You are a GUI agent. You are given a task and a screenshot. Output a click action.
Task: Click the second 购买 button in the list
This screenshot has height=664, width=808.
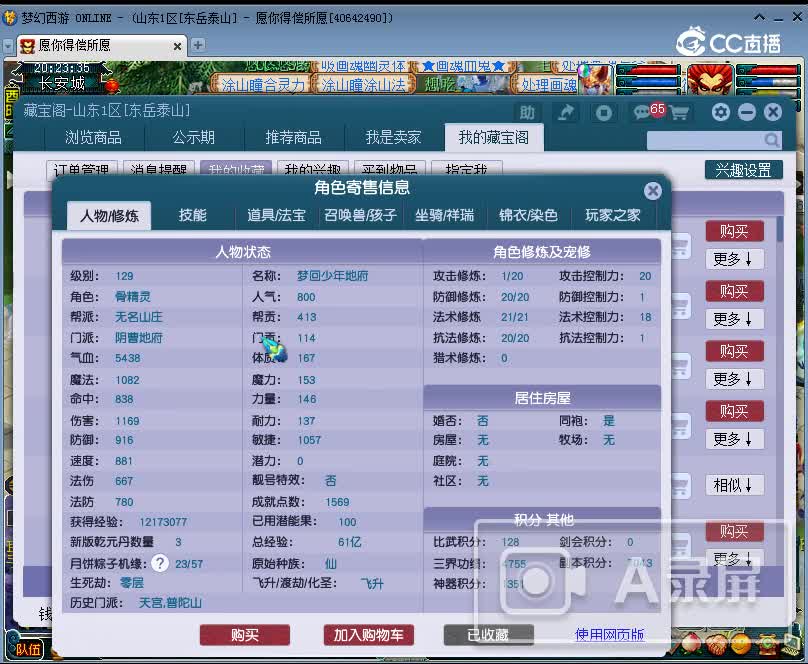[x=734, y=292]
